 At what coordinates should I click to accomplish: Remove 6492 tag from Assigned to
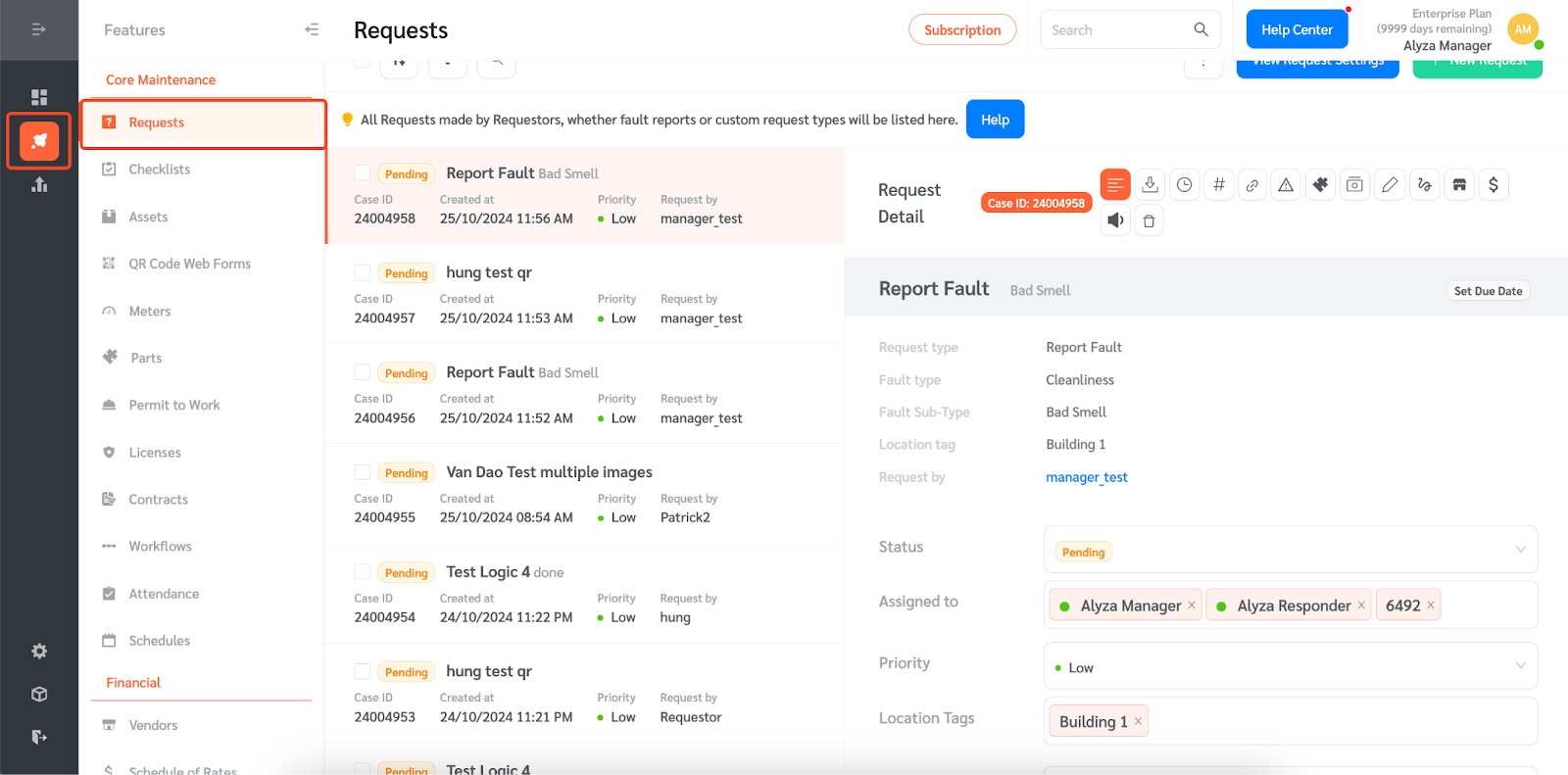point(1431,605)
